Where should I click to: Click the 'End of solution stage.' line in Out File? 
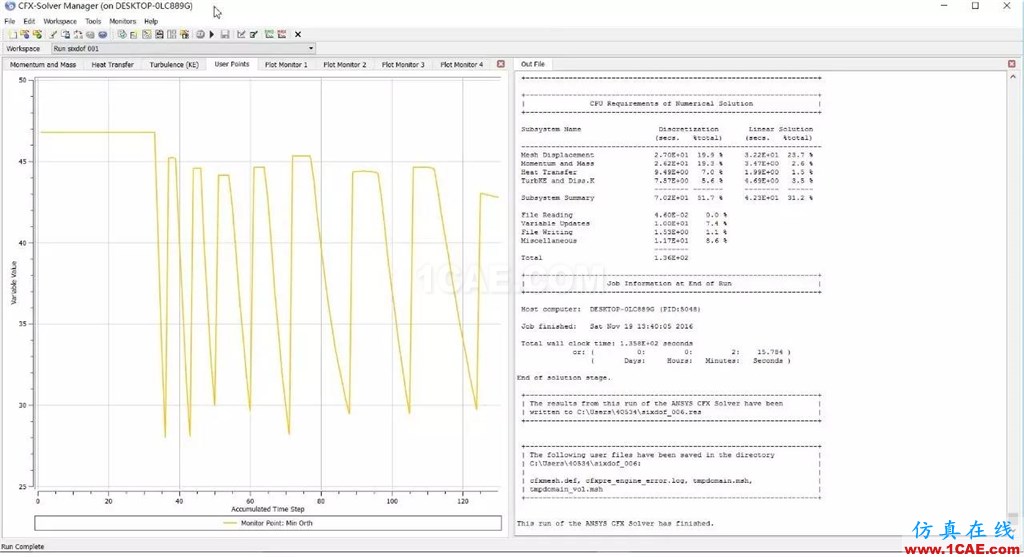(x=564, y=377)
